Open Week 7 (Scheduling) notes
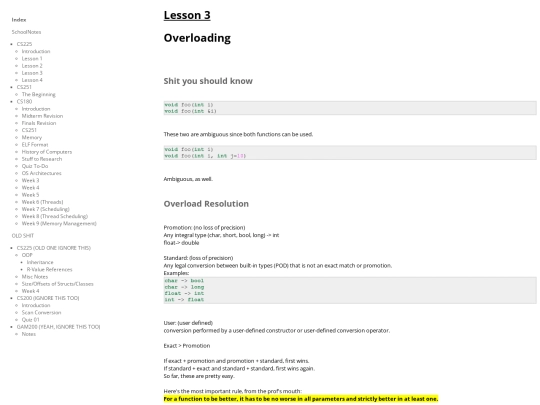This screenshot has width=540, height=405. pyautogui.click(x=45, y=209)
